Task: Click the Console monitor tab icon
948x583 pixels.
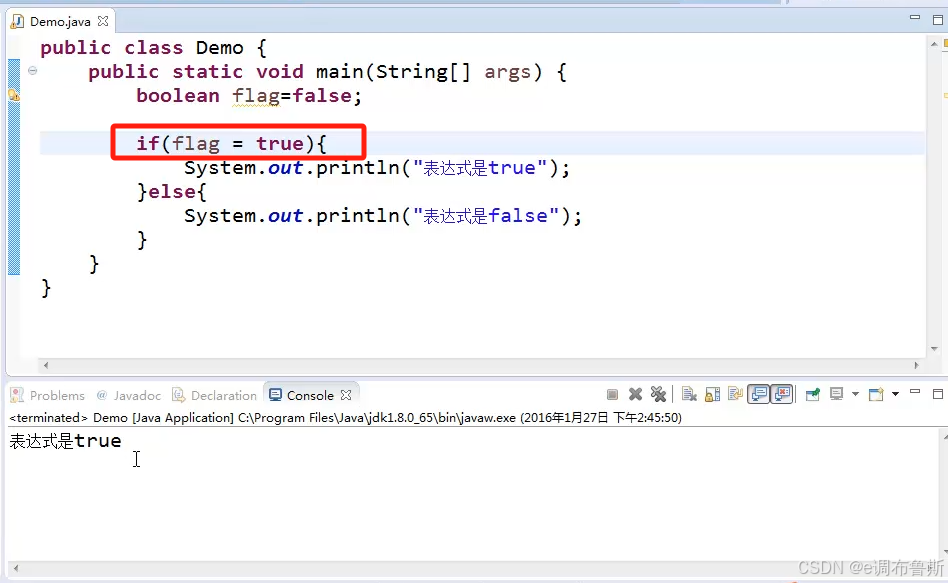Action: [x=275, y=395]
